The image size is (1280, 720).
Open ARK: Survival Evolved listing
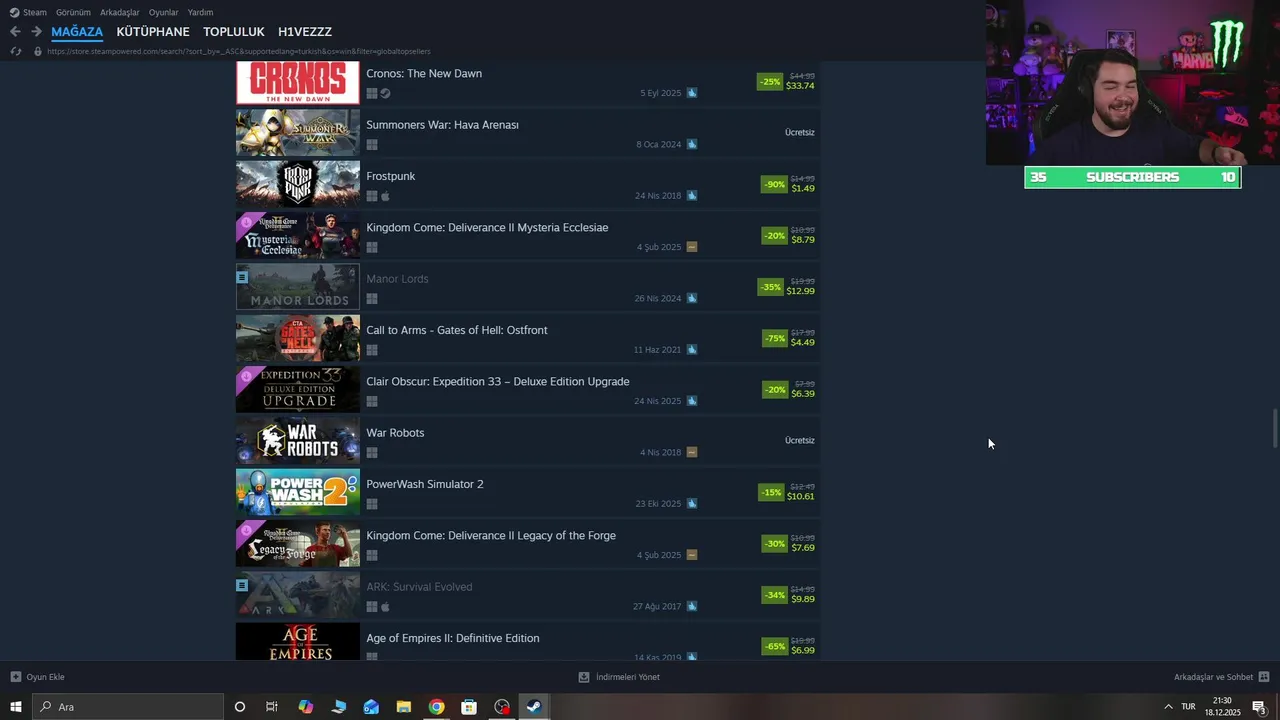coord(528,595)
